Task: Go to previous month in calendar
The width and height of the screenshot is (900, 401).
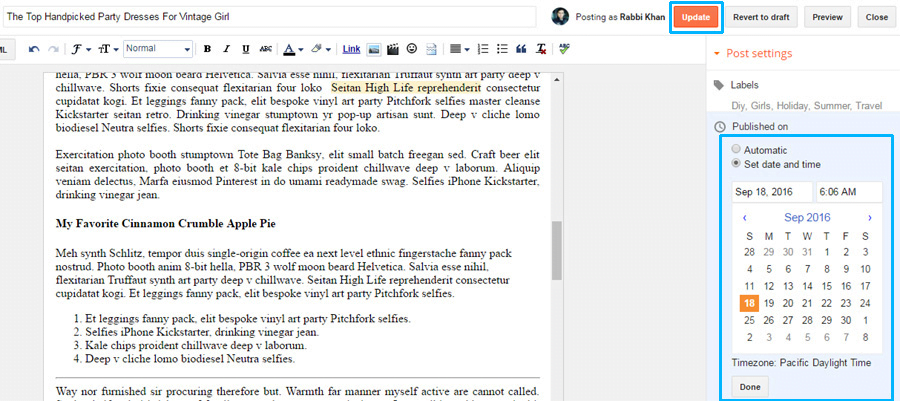Action: [744, 218]
